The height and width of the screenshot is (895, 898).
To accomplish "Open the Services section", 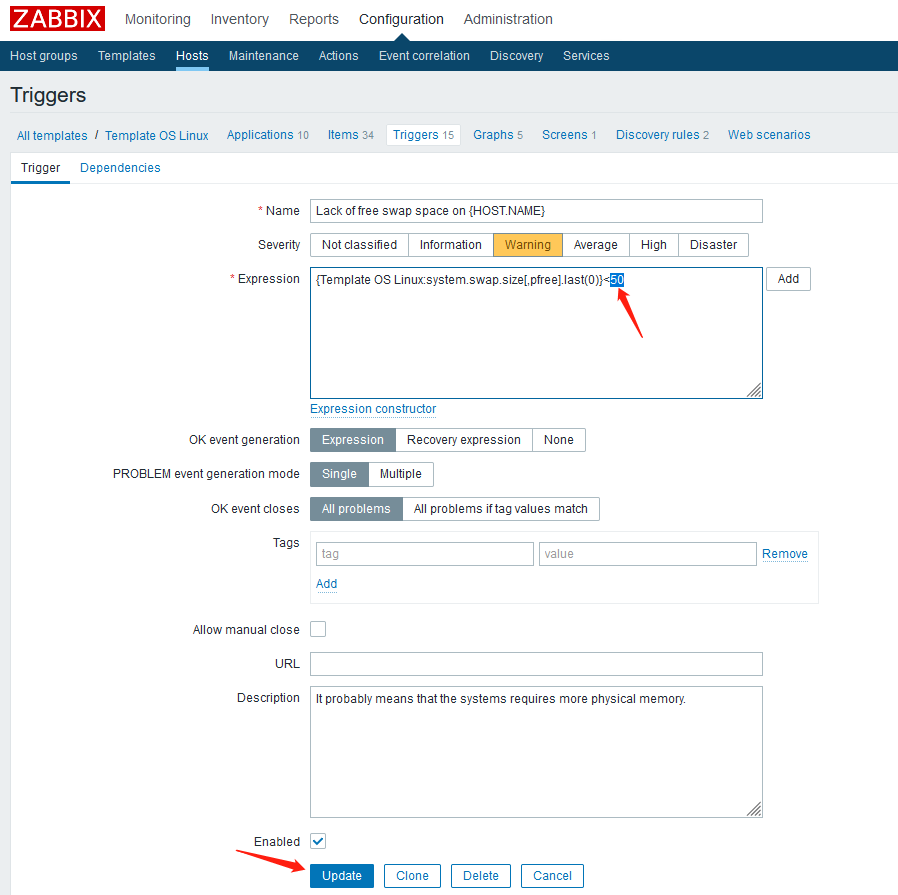I will point(586,56).
